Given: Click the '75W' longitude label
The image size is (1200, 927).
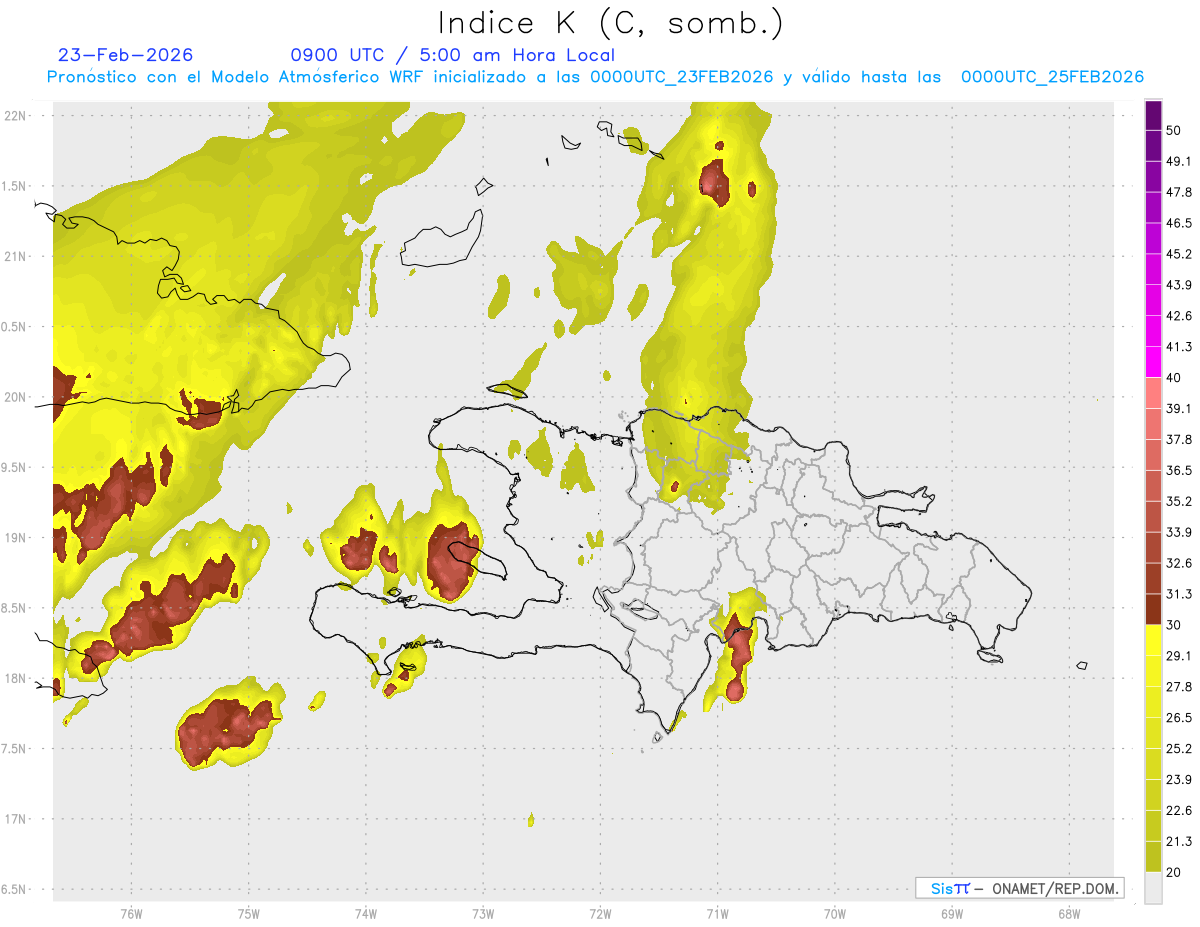Looking at the screenshot, I should 248,914.
